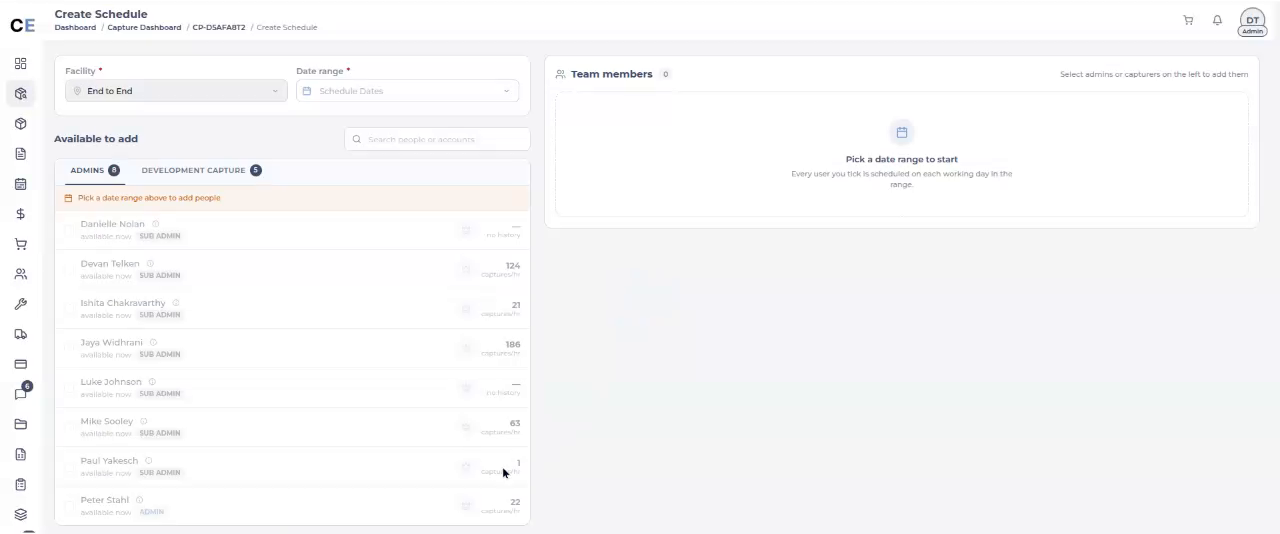Tick the checkbox for Danielle Nolan
Viewport: 1280px width, 534px height.
(x=69, y=230)
